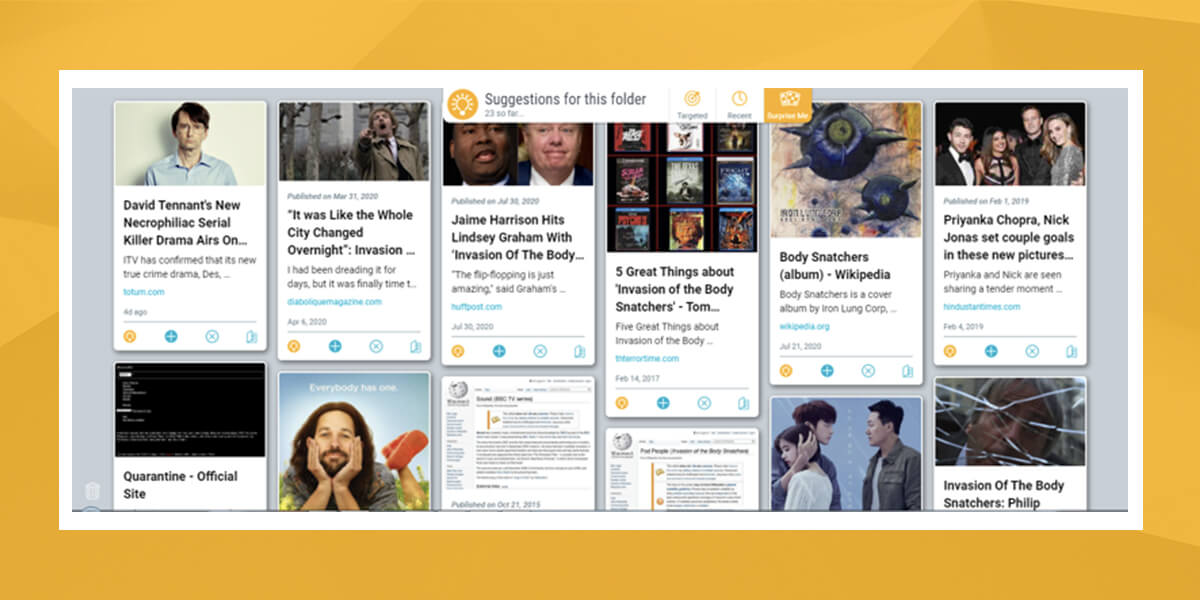Open 'Priyanka Chopra, Nick Jonas set couple goals' title
This screenshot has width=1200, height=600.
point(1008,238)
